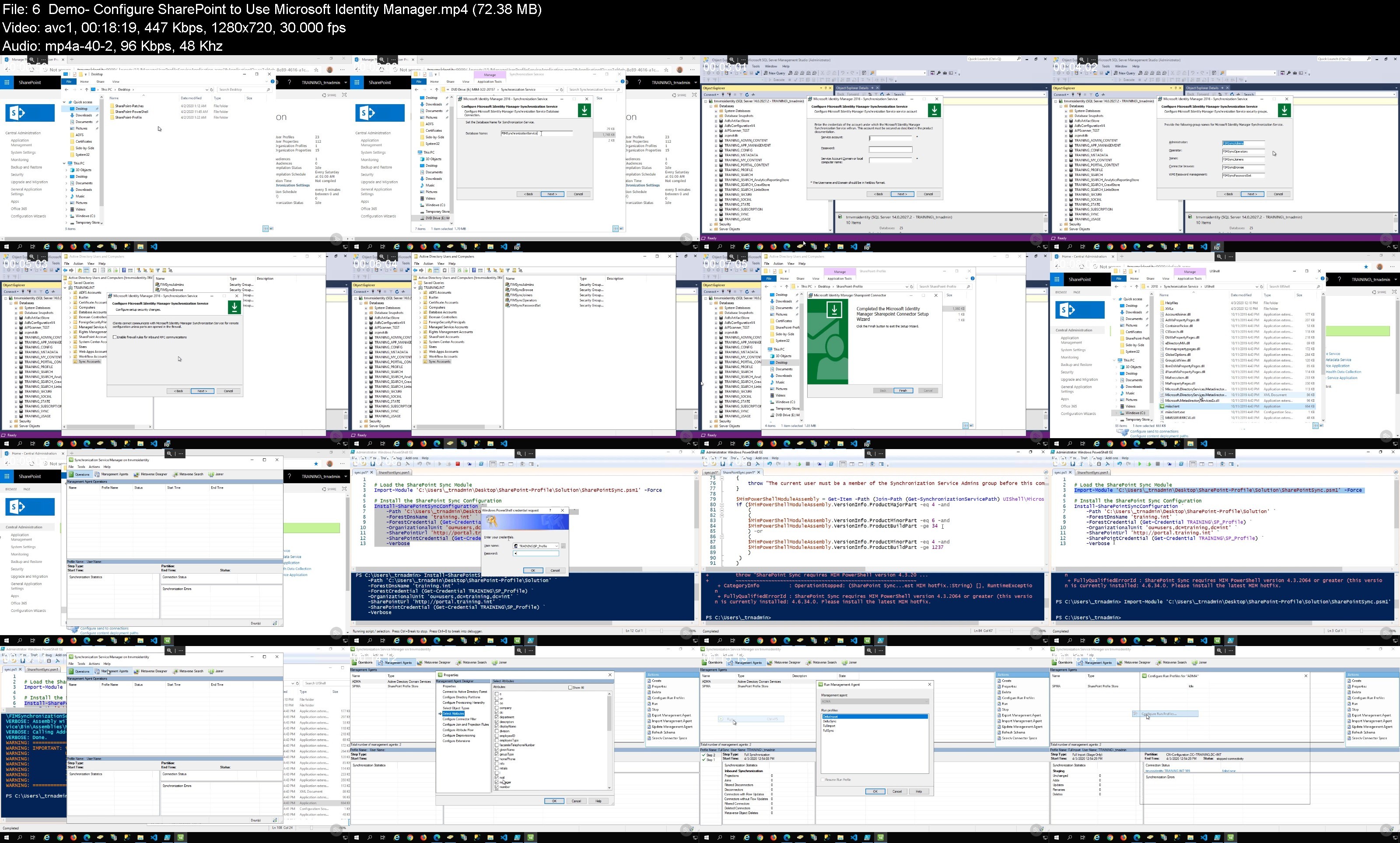Enable the Show All attributes checkbox
The image size is (1400, 843).
570,687
